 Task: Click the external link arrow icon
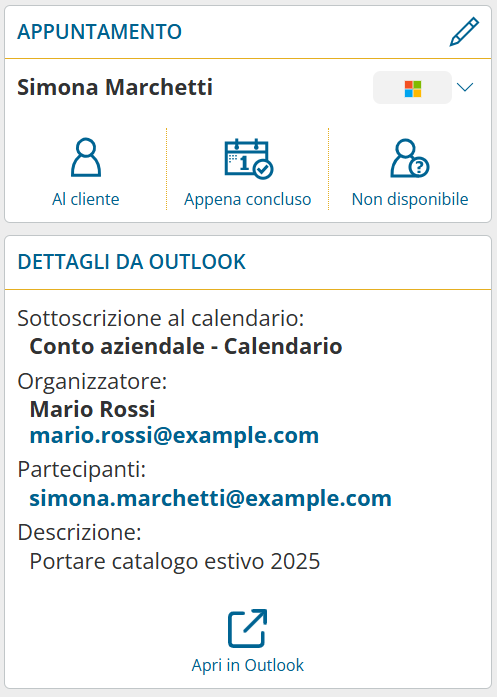click(x=248, y=629)
